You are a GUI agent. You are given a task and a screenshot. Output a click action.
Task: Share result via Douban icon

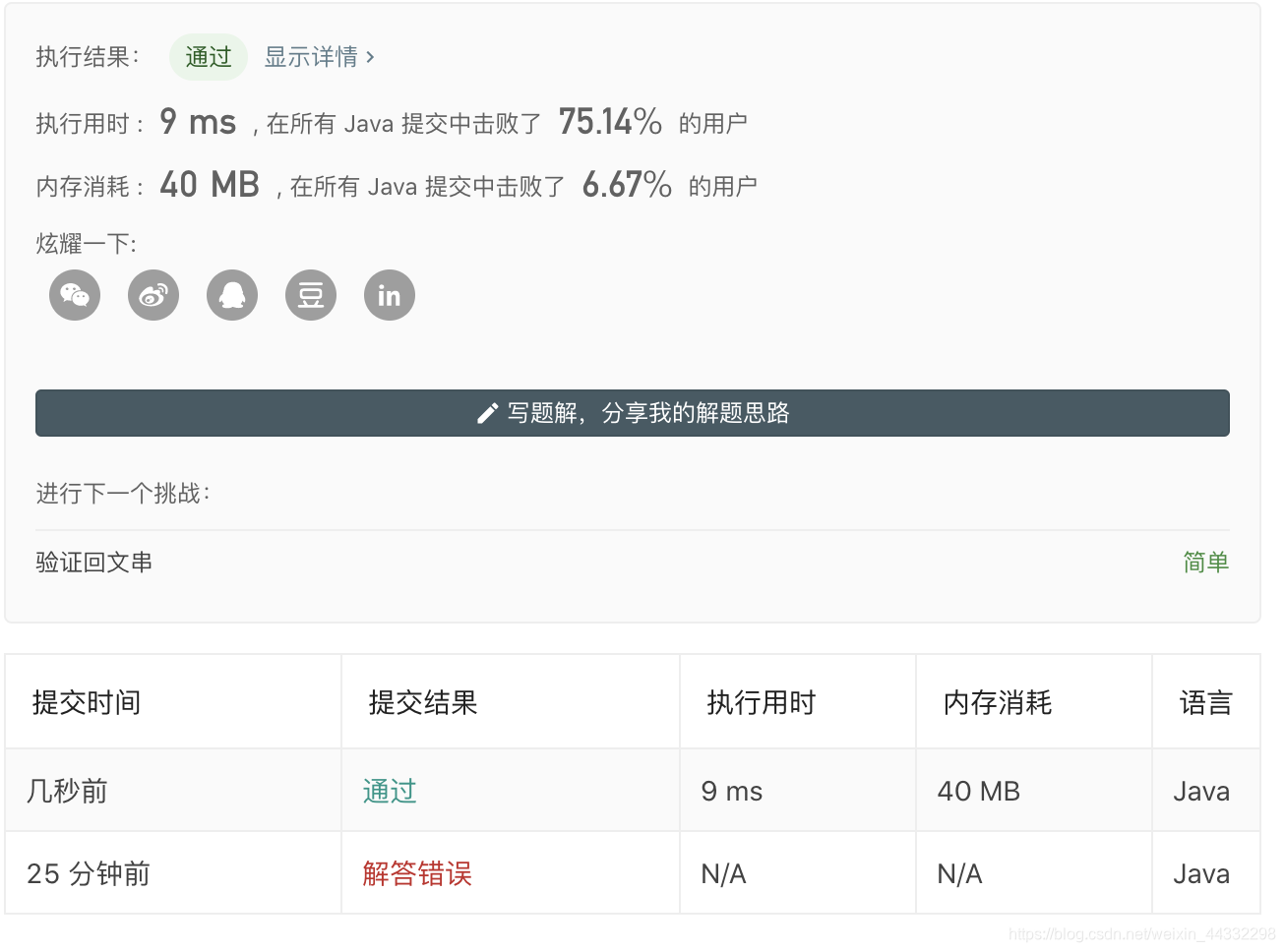[x=311, y=295]
